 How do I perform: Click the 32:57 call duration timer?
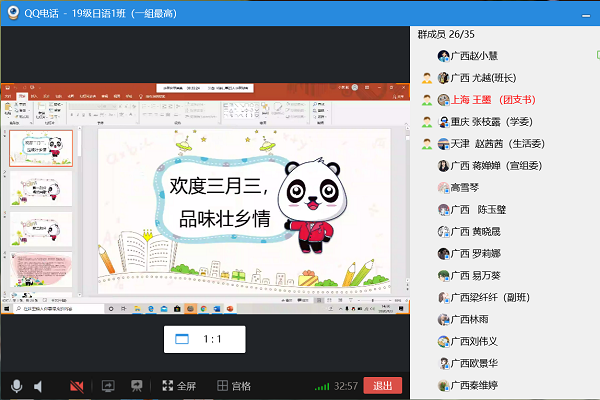coord(346,386)
